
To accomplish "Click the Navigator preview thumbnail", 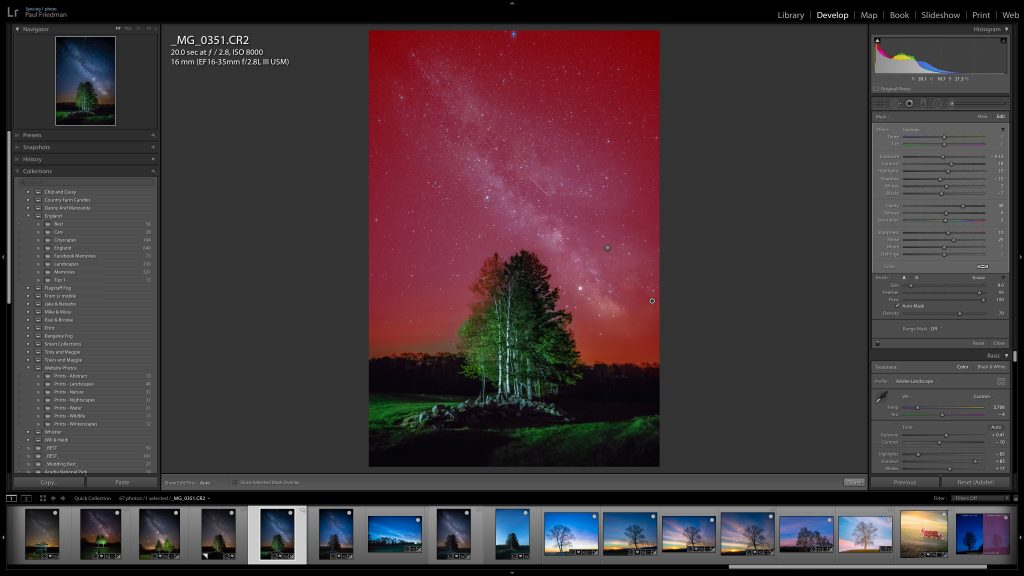I will (86, 81).
